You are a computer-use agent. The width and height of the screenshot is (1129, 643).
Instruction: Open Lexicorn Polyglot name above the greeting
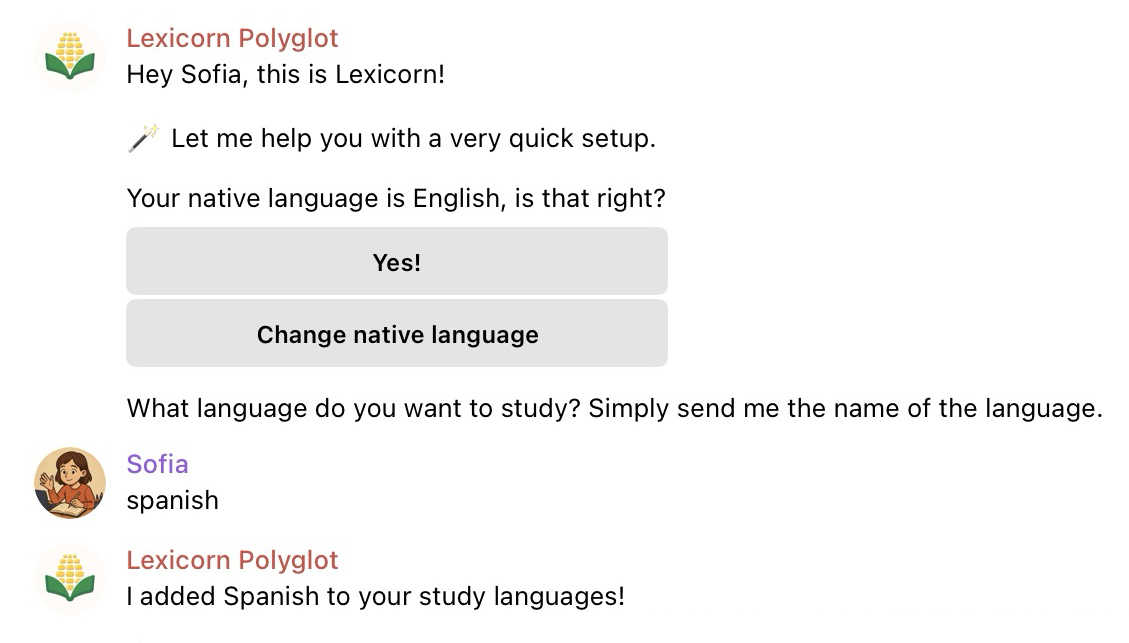[x=232, y=39]
